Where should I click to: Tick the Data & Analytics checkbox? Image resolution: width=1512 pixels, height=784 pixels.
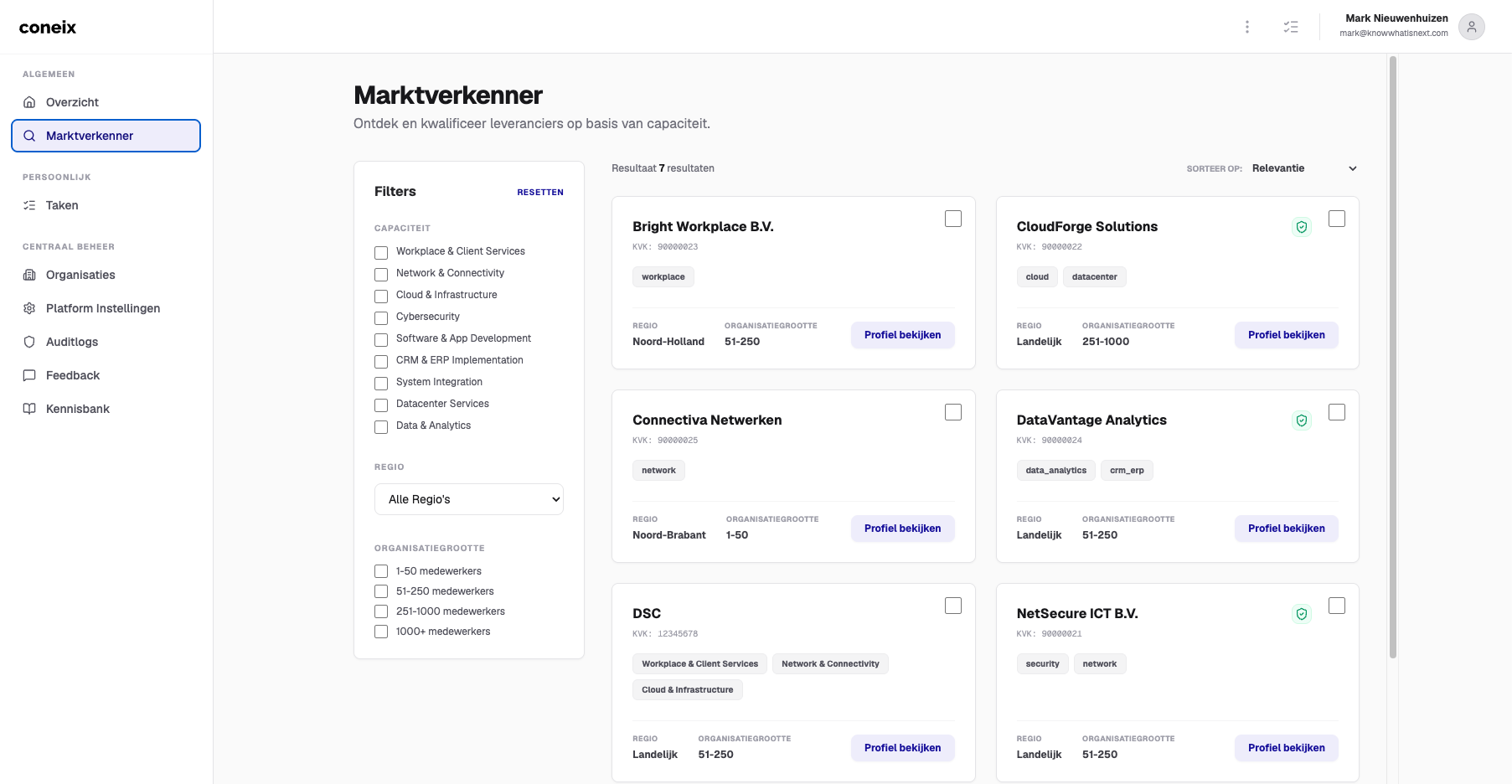tap(381, 426)
